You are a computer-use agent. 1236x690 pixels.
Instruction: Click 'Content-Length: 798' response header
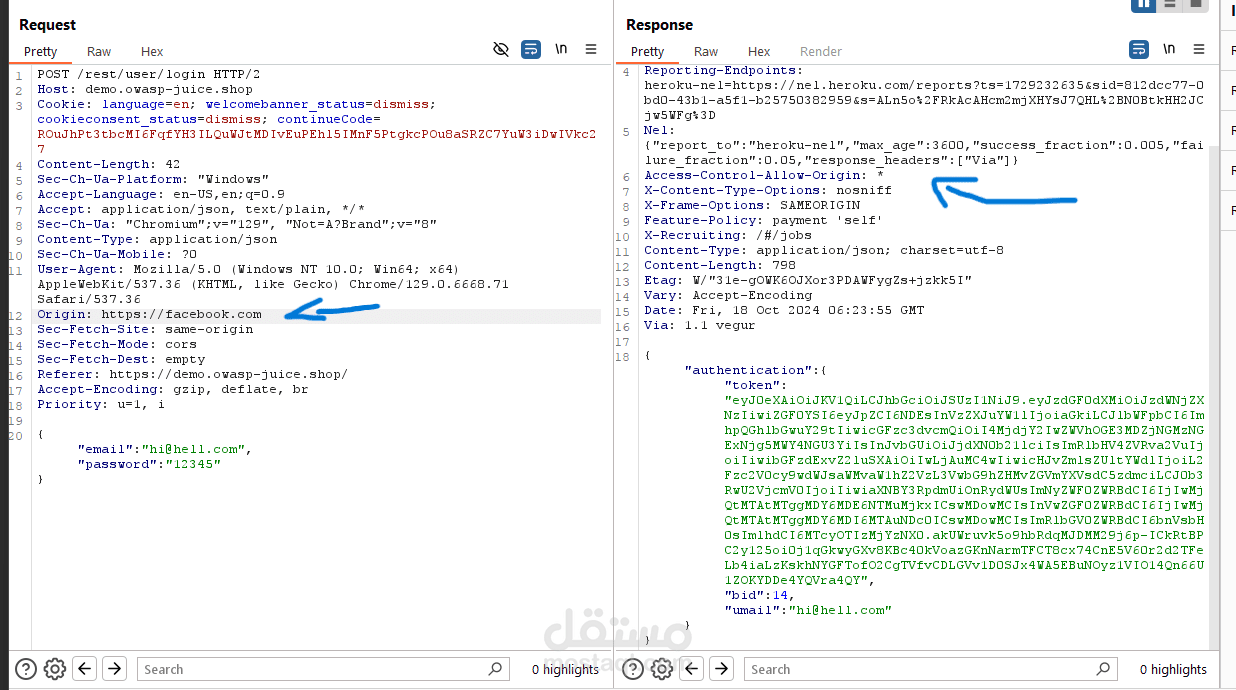click(x=720, y=265)
